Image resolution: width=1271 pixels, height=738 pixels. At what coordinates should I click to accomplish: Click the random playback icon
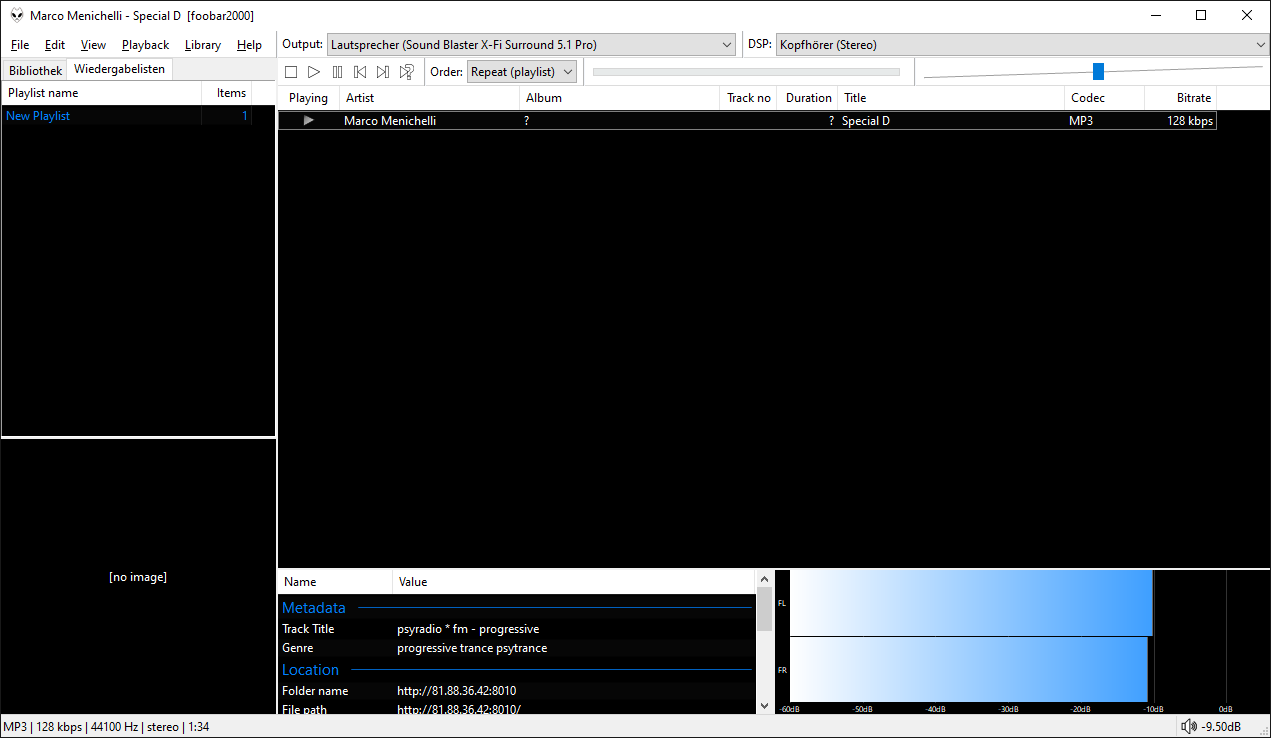[407, 72]
